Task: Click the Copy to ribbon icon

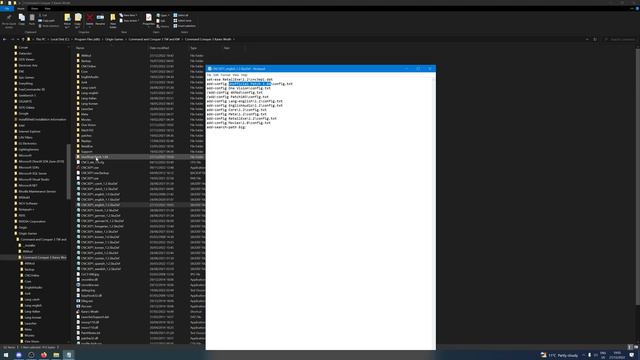Action: click(x=78, y=20)
